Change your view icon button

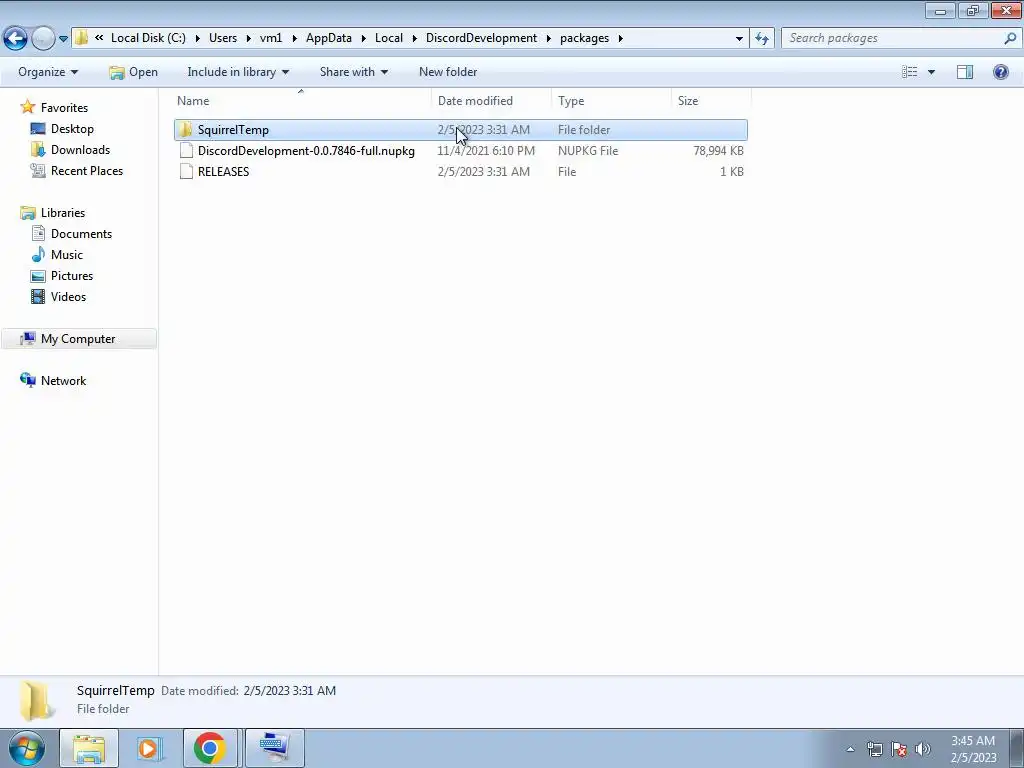point(910,72)
